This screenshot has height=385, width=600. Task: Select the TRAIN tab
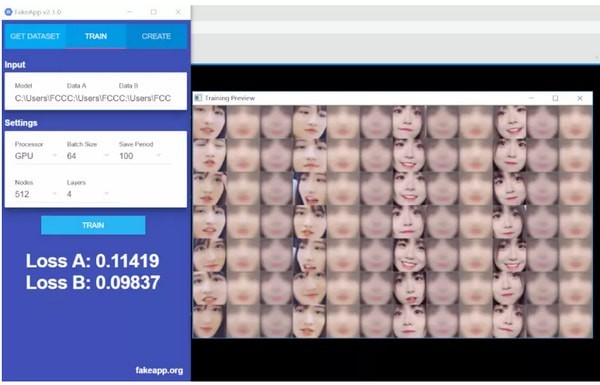click(96, 36)
